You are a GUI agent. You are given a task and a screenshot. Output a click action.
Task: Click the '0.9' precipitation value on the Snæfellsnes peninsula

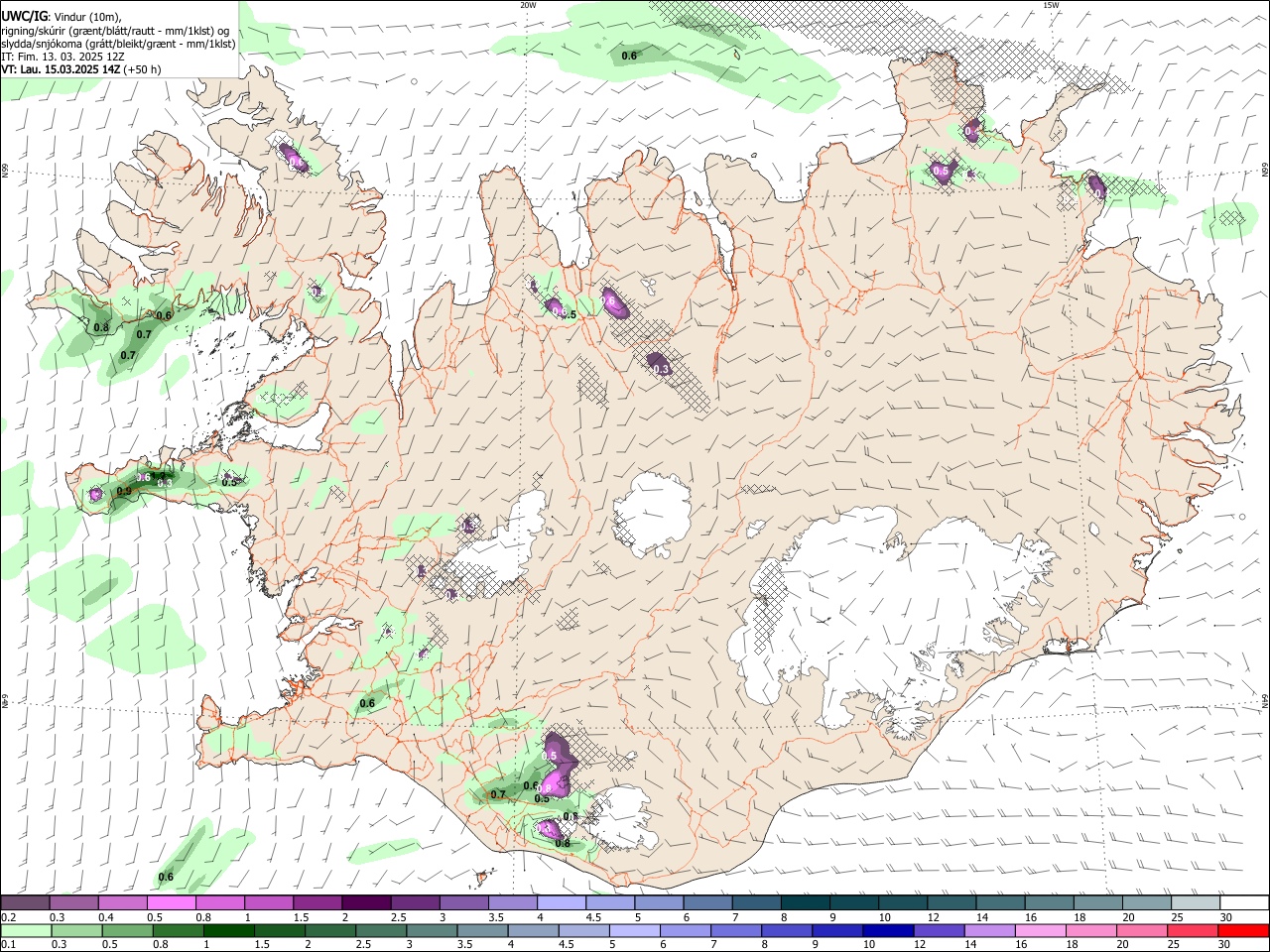point(124,491)
